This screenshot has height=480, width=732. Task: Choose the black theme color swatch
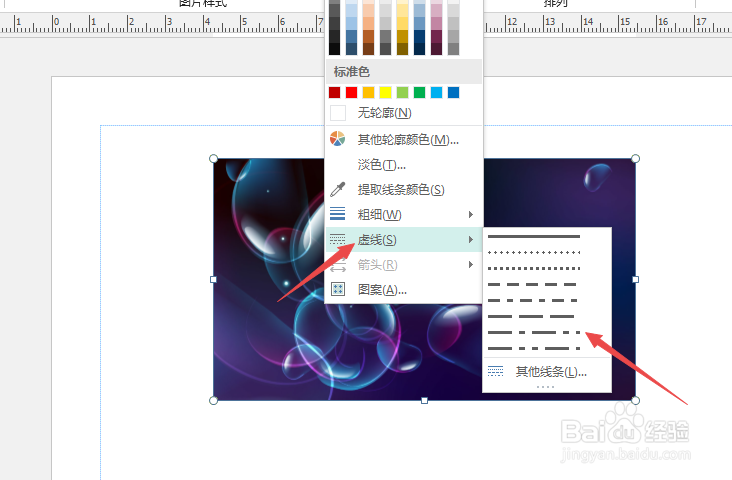click(x=335, y=49)
